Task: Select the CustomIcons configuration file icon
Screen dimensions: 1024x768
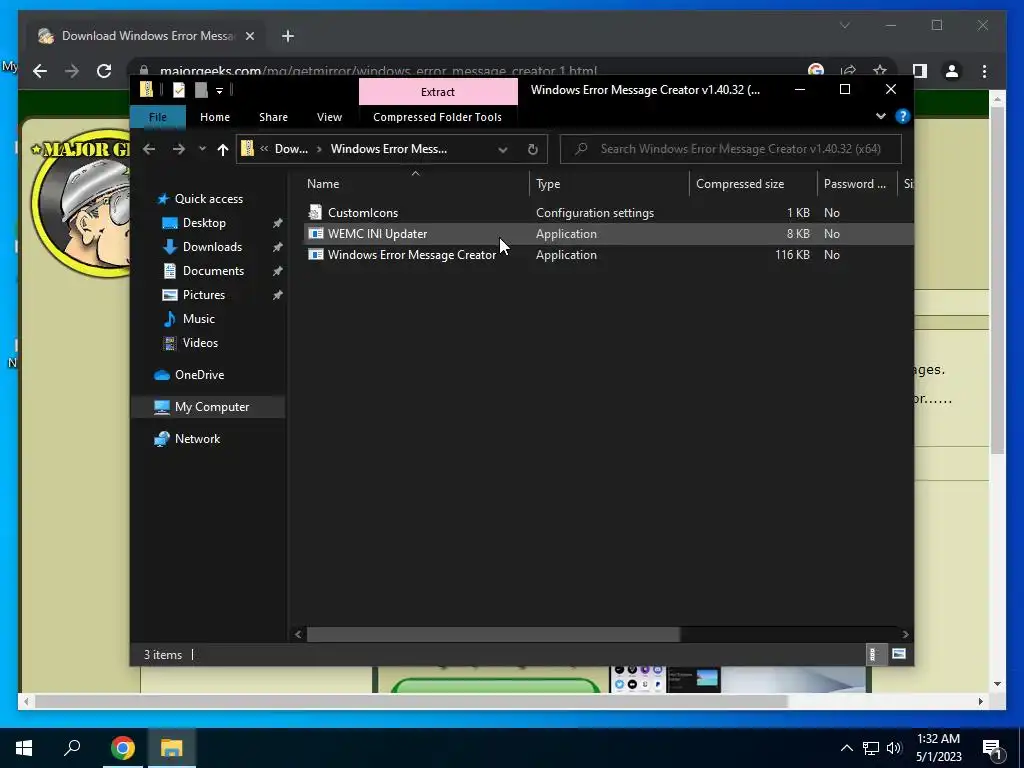Action: 315,212
